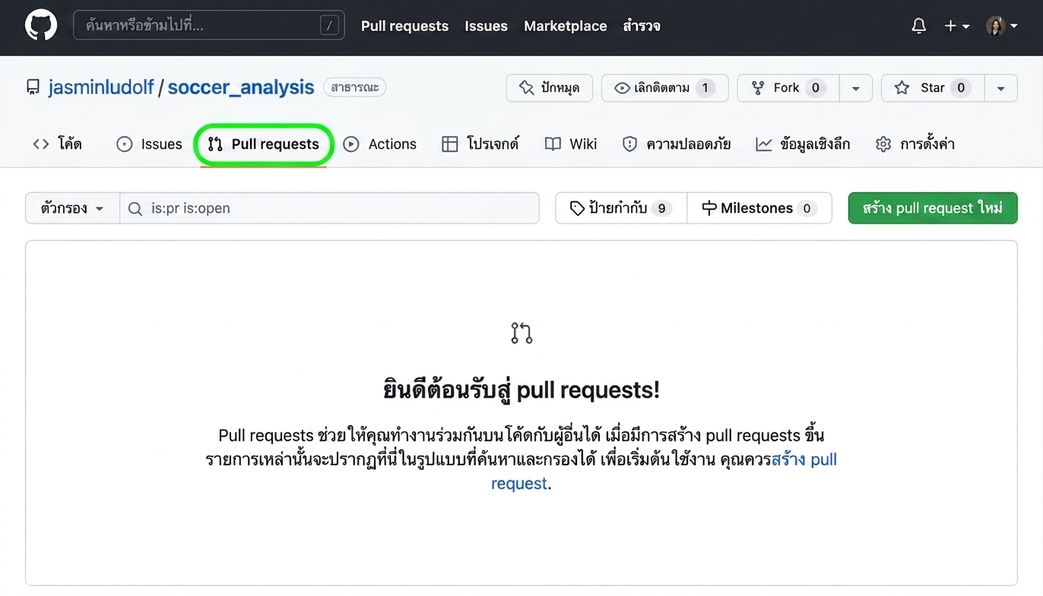The image size is (1043, 596).
Task: Go to Marketplace in the top navigation
Action: tap(565, 26)
